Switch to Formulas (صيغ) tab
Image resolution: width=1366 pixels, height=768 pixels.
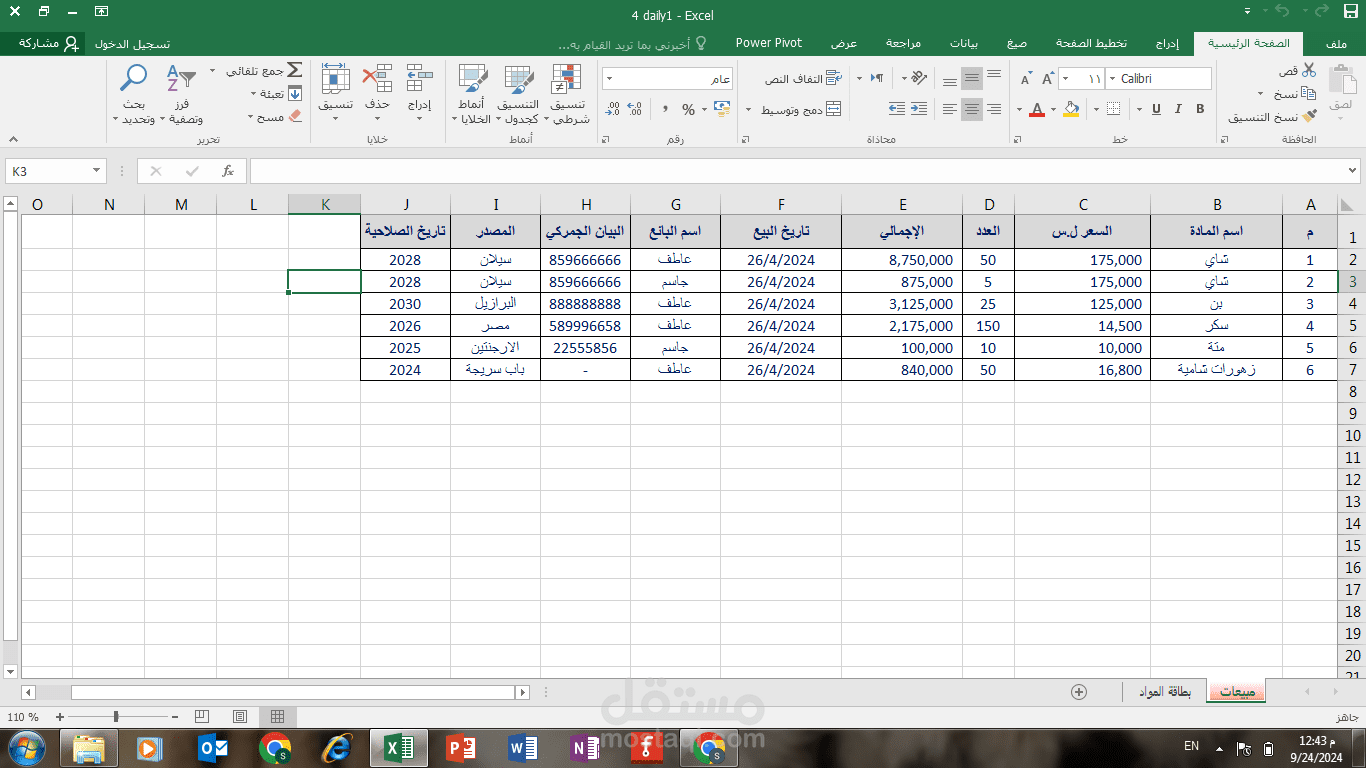1017,44
